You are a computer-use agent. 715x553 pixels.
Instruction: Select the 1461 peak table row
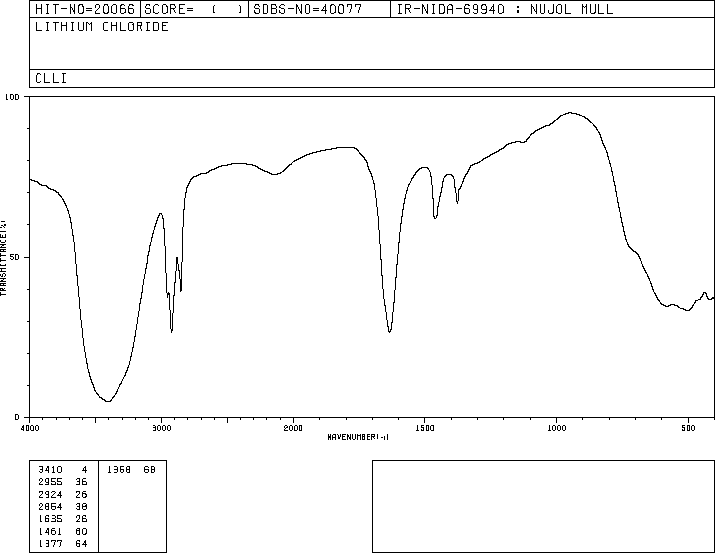point(63,531)
